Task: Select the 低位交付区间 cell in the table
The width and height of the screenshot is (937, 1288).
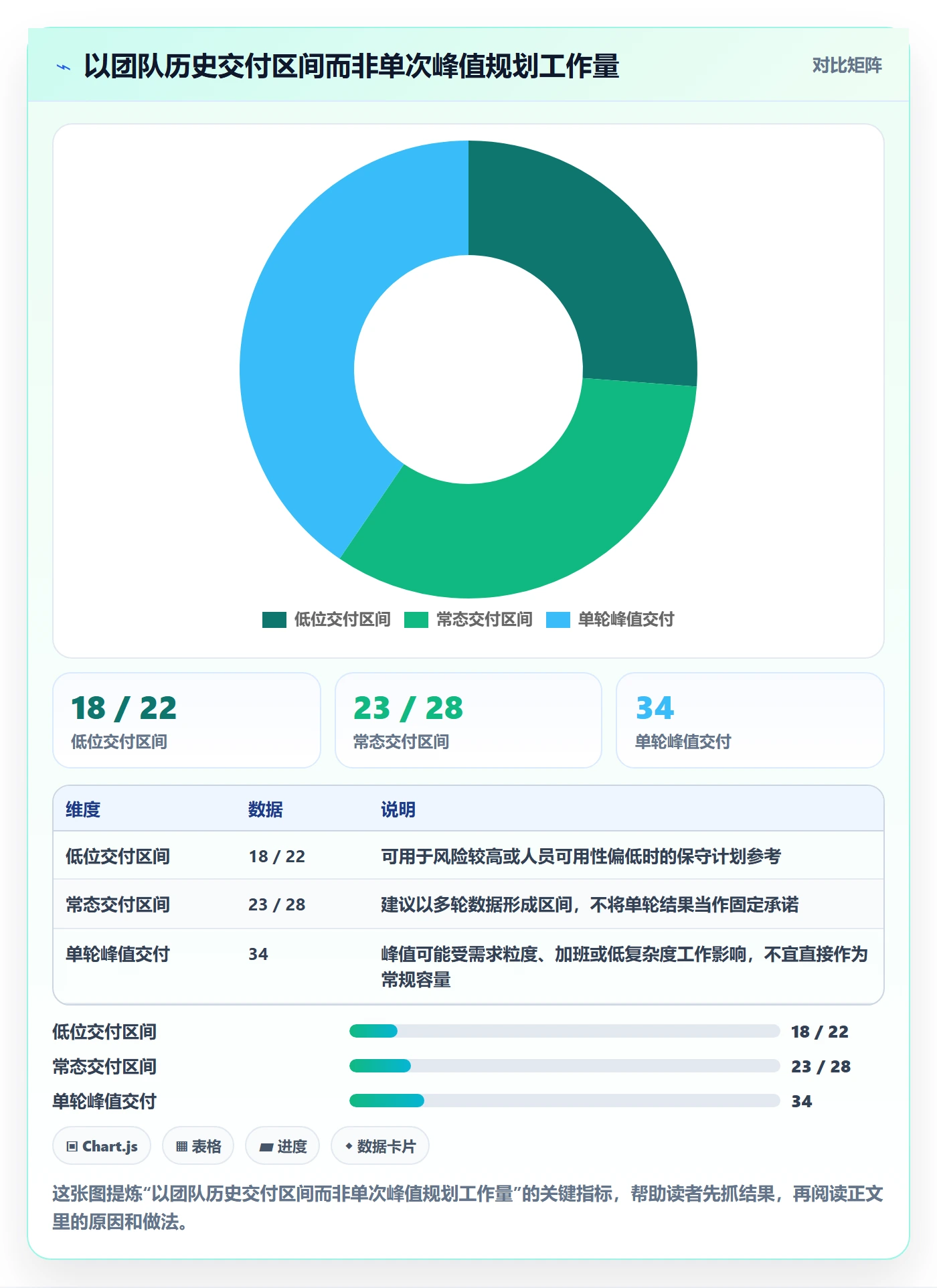Action: 118,856
